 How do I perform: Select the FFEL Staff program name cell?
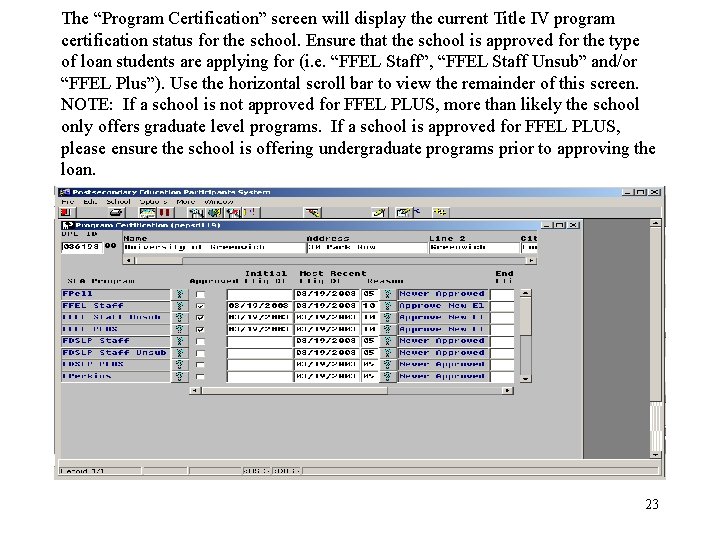(x=116, y=306)
